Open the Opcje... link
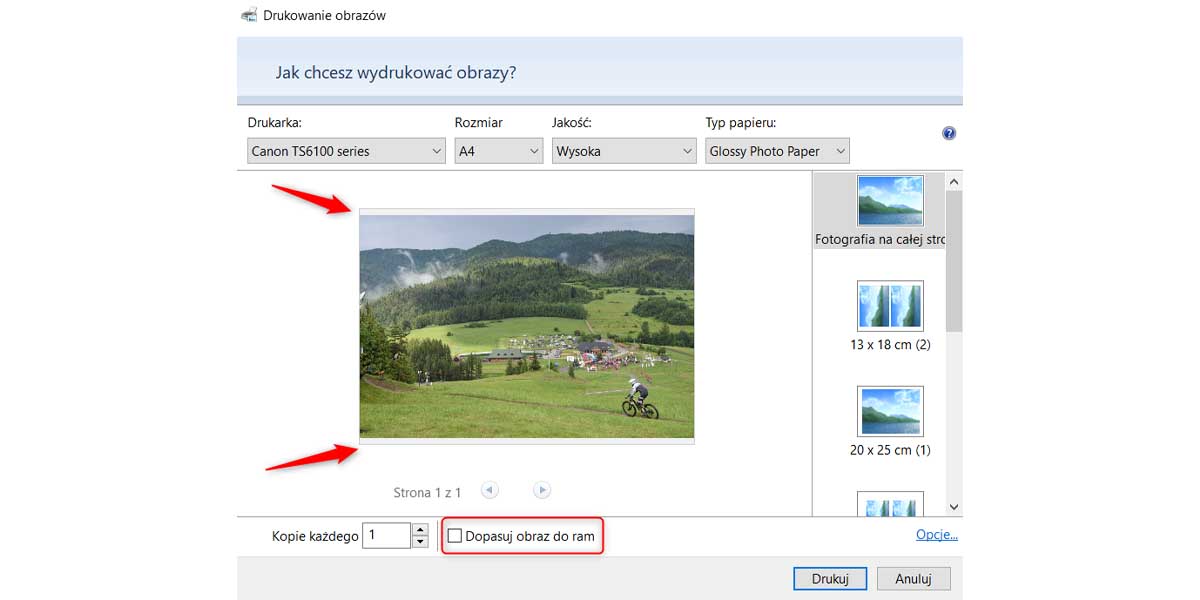Viewport: 1200px width, 600px height. tap(936, 535)
